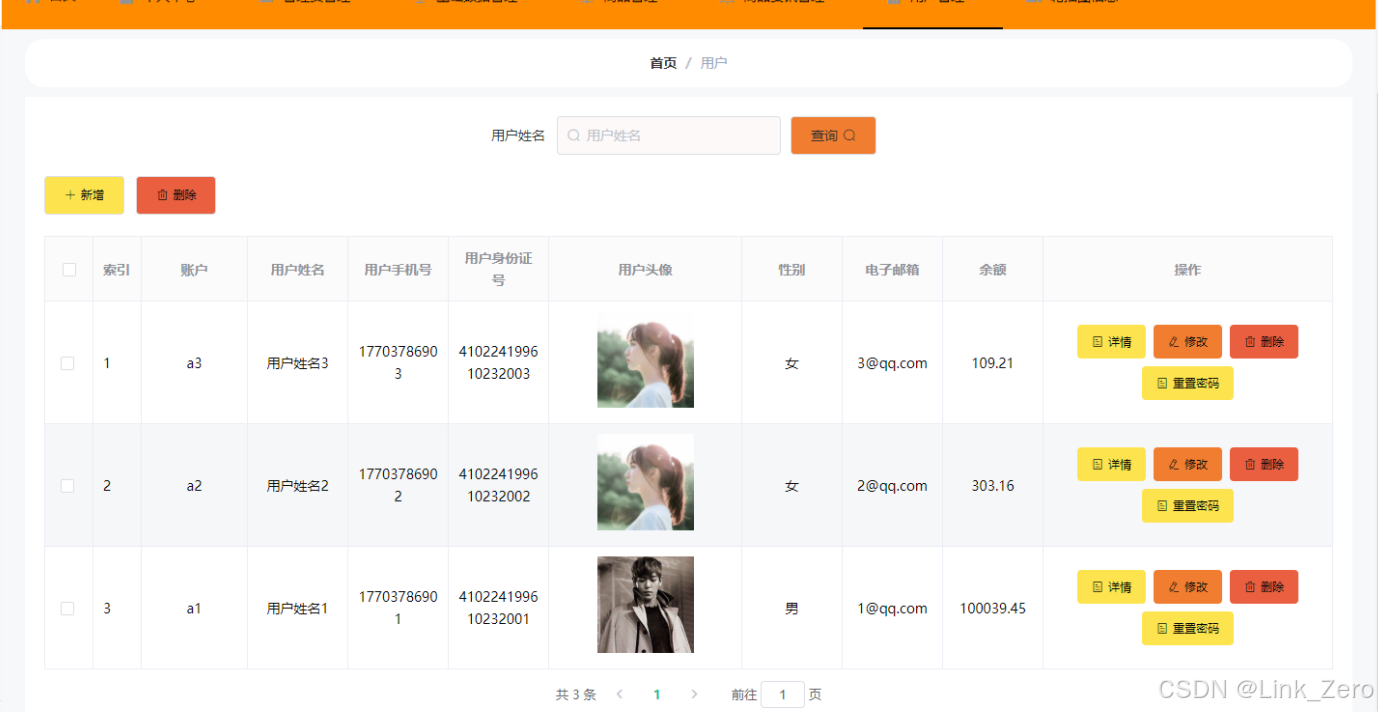Click the magnifier icon inside the 查询 button
This screenshot has width=1378, height=712.
pyautogui.click(x=850, y=135)
